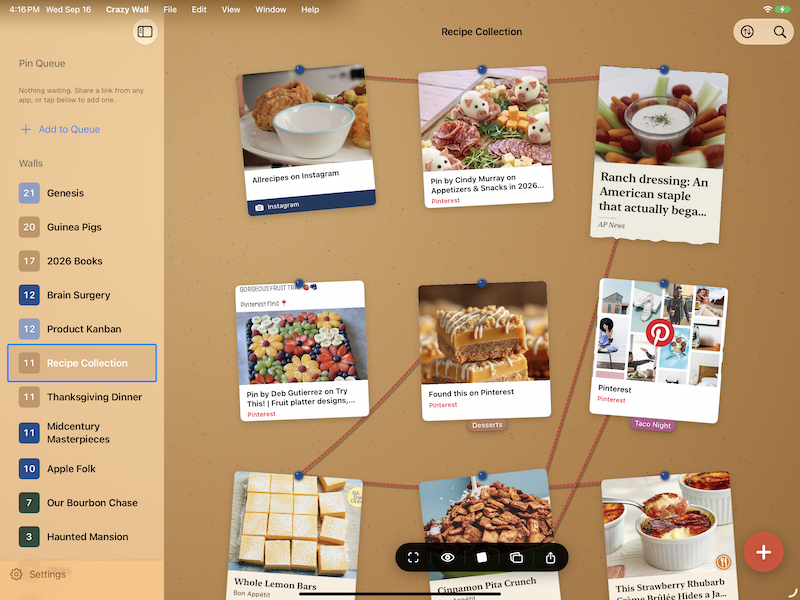This screenshot has width=800, height=600.
Task: Select the stacked cards icon in the floating toolbar
Action: [516, 557]
